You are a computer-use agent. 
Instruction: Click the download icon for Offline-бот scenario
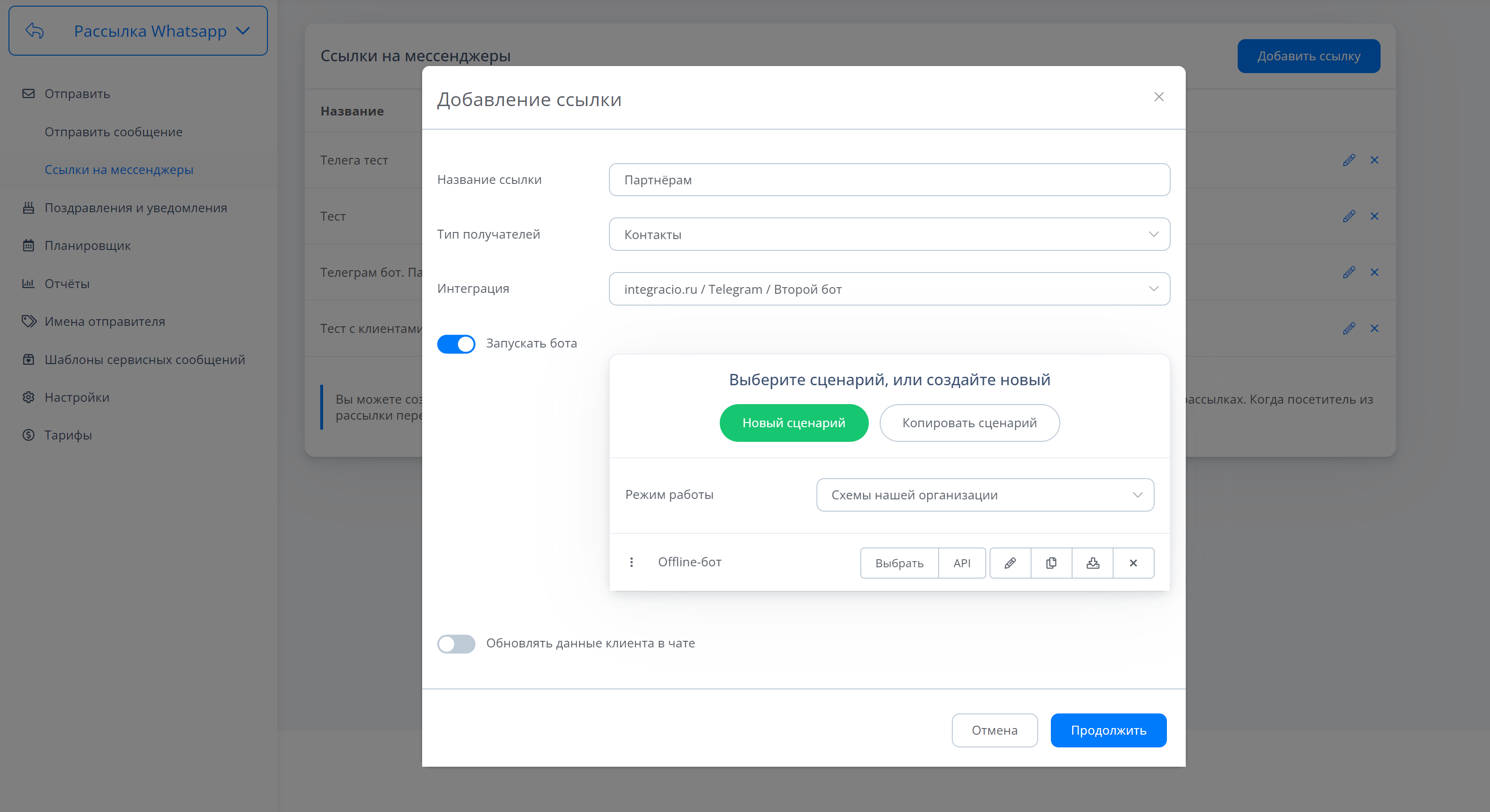click(x=1092, y=563)
